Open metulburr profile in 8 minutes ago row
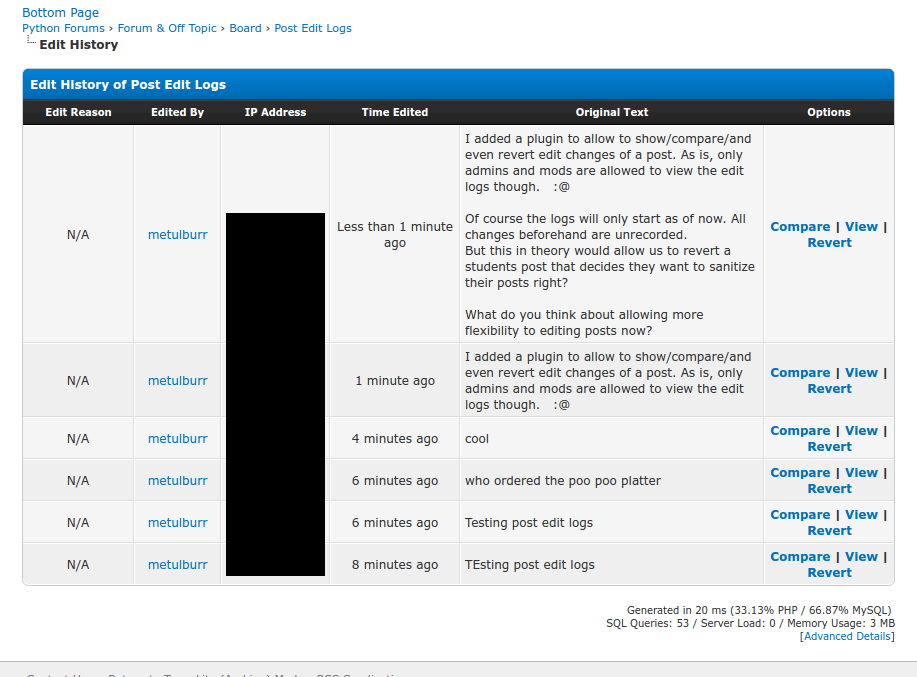The width and height of the screenshot is (917, 677). [x=178, y=565]
